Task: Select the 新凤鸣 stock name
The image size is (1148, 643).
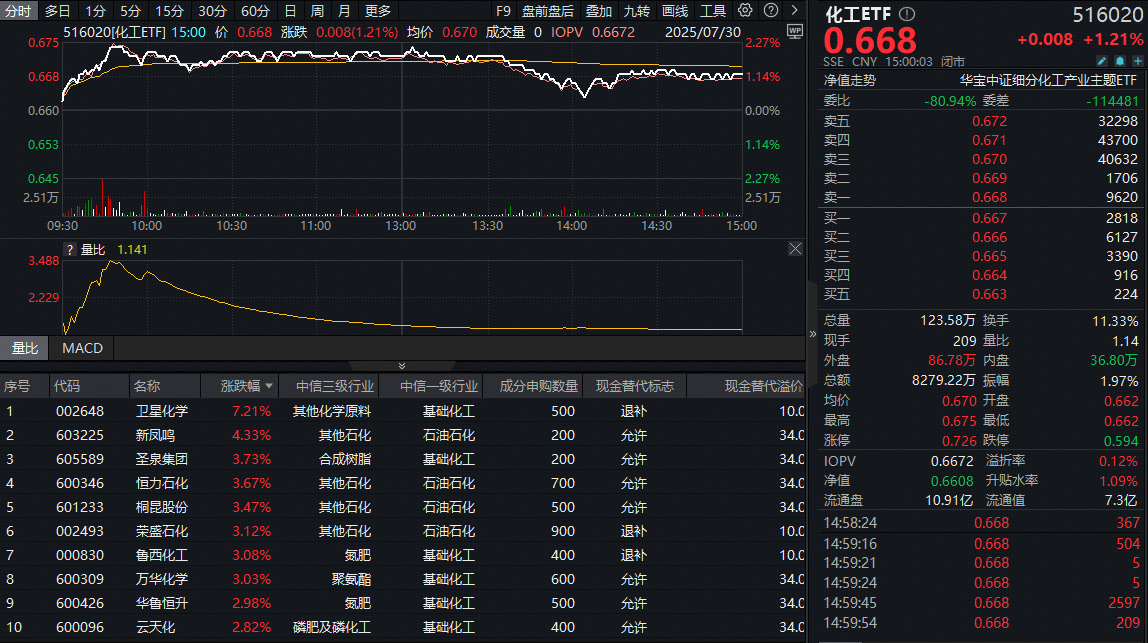Action: pos(155,436)
